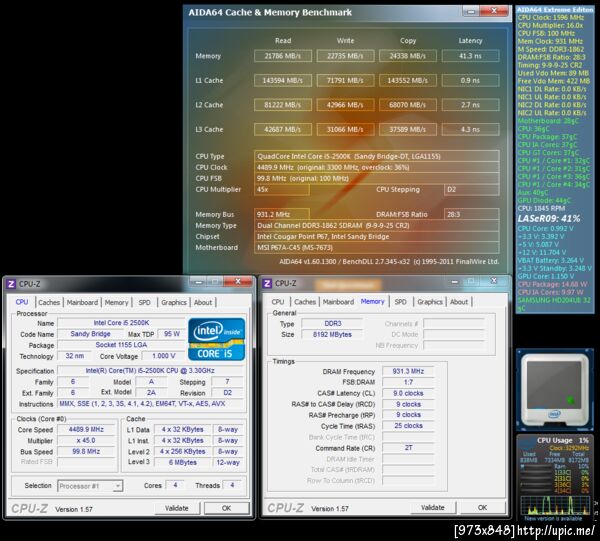Click the Intel Core i5 logo badge
The height and width of the screenshot is (541, 600).
coord(217,339)
